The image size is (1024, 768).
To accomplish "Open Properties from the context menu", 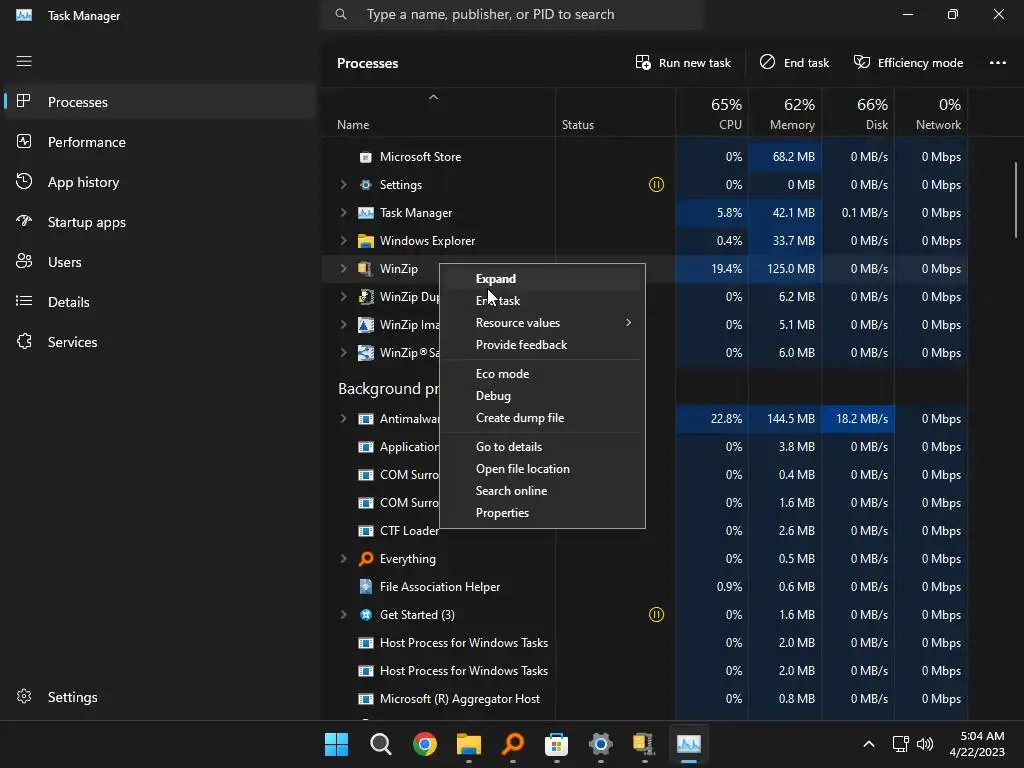I will coord(542,513).
